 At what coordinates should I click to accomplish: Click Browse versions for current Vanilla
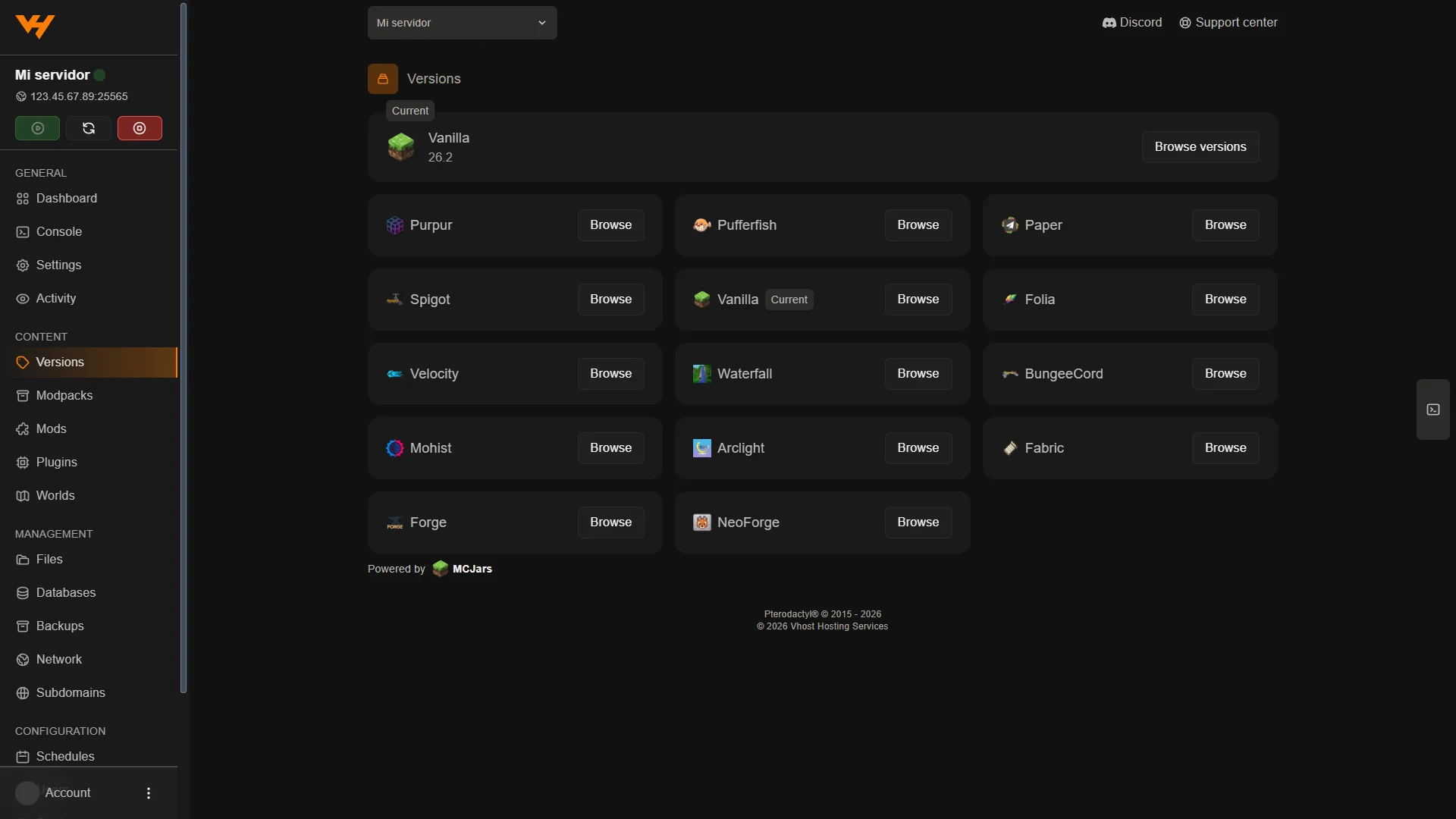(x=1200, y=147)
